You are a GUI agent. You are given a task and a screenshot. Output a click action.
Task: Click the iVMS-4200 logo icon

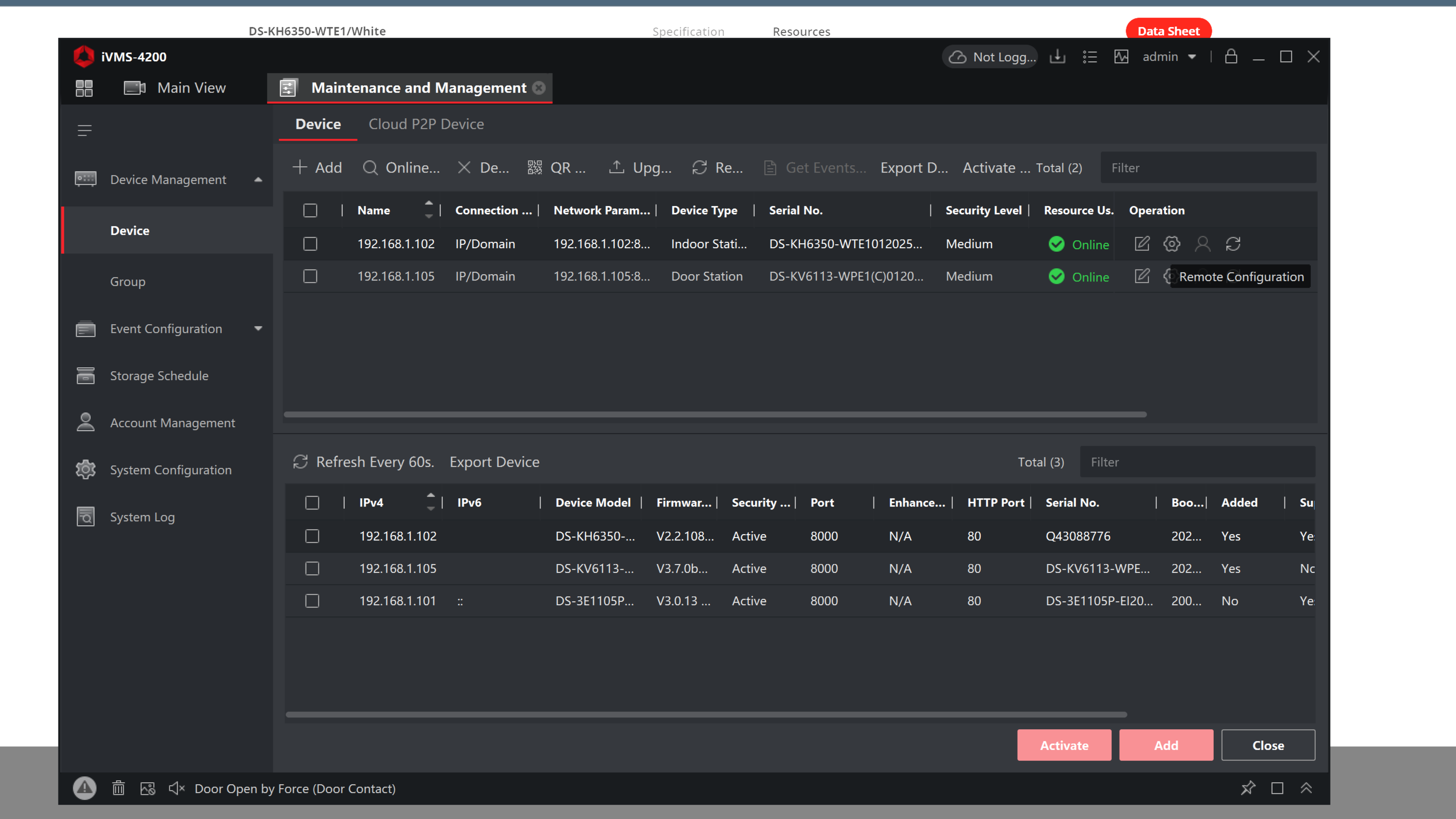coord(84,56)
